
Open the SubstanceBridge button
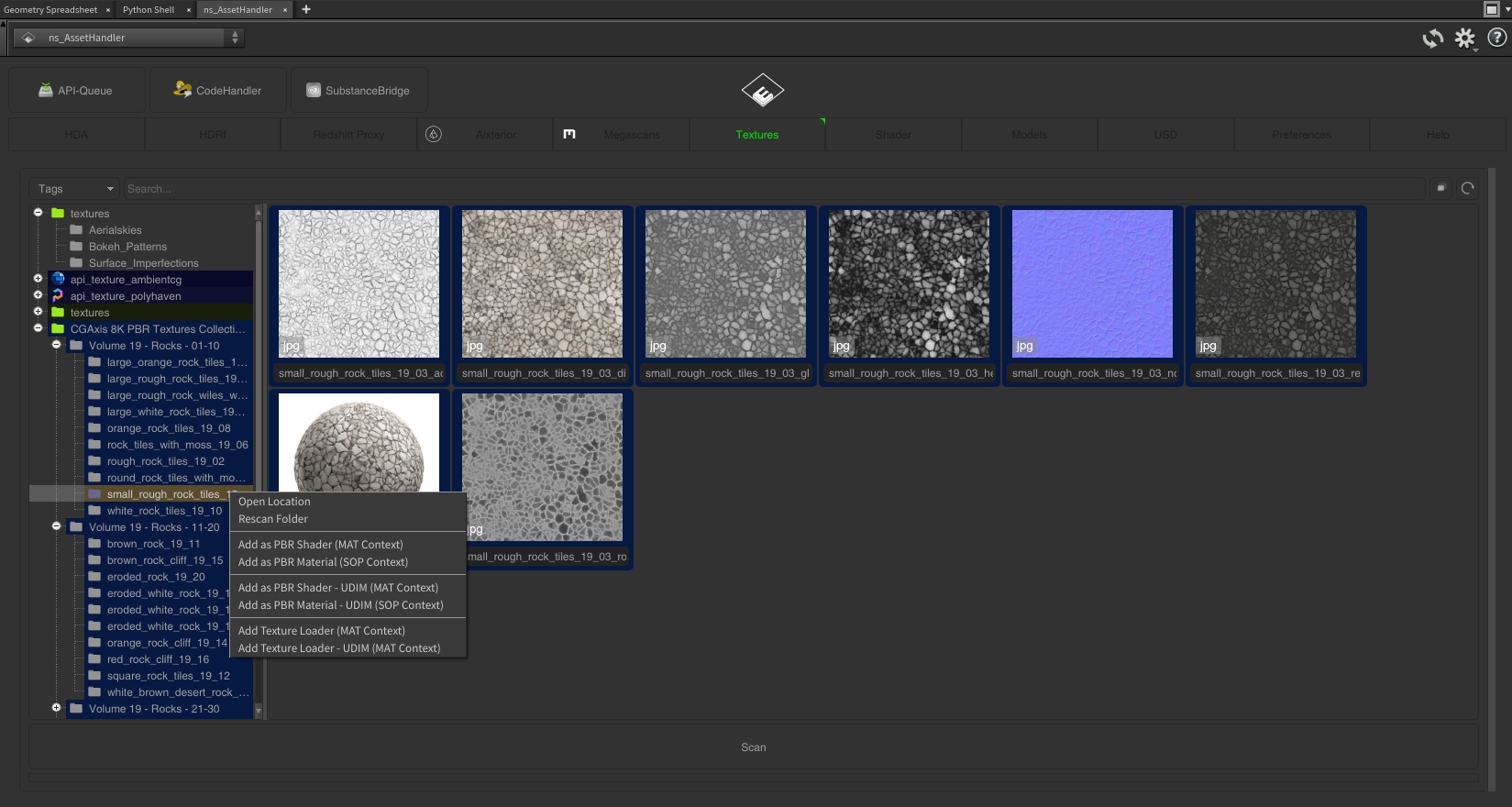click(x=359, y=91)
